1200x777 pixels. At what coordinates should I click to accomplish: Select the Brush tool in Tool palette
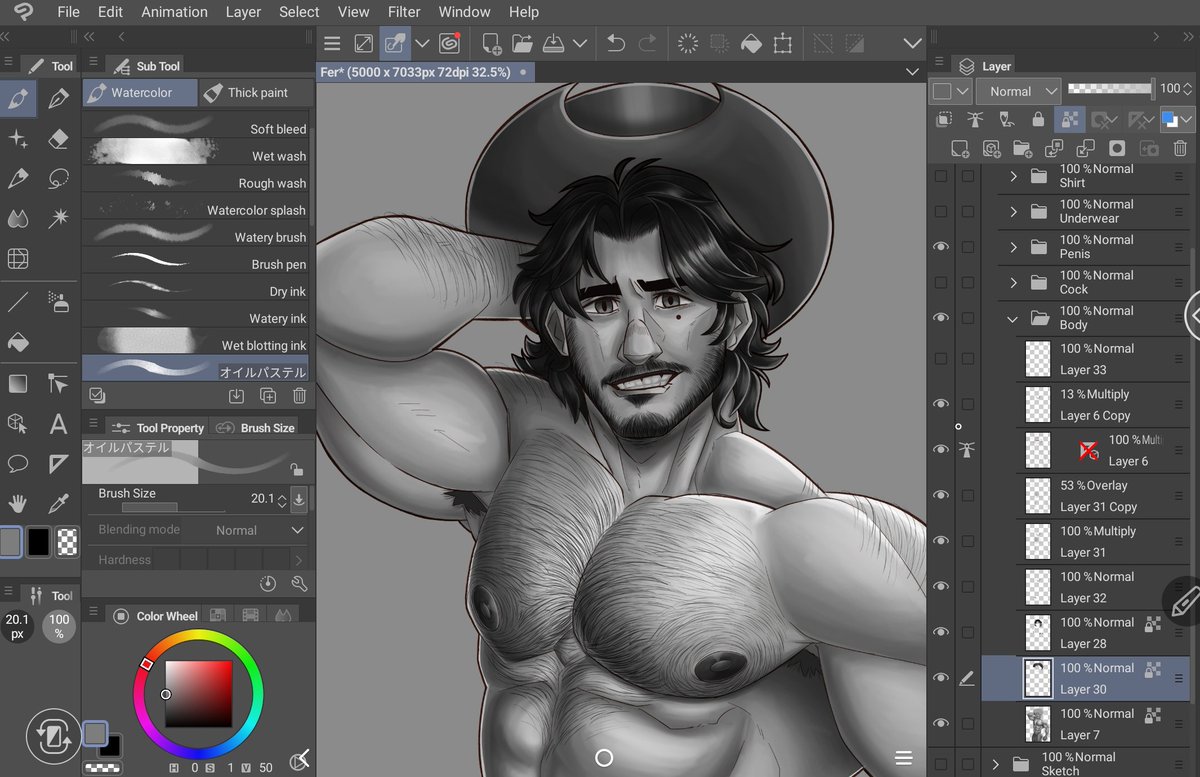pyautogui.click(x=18, y=98)
